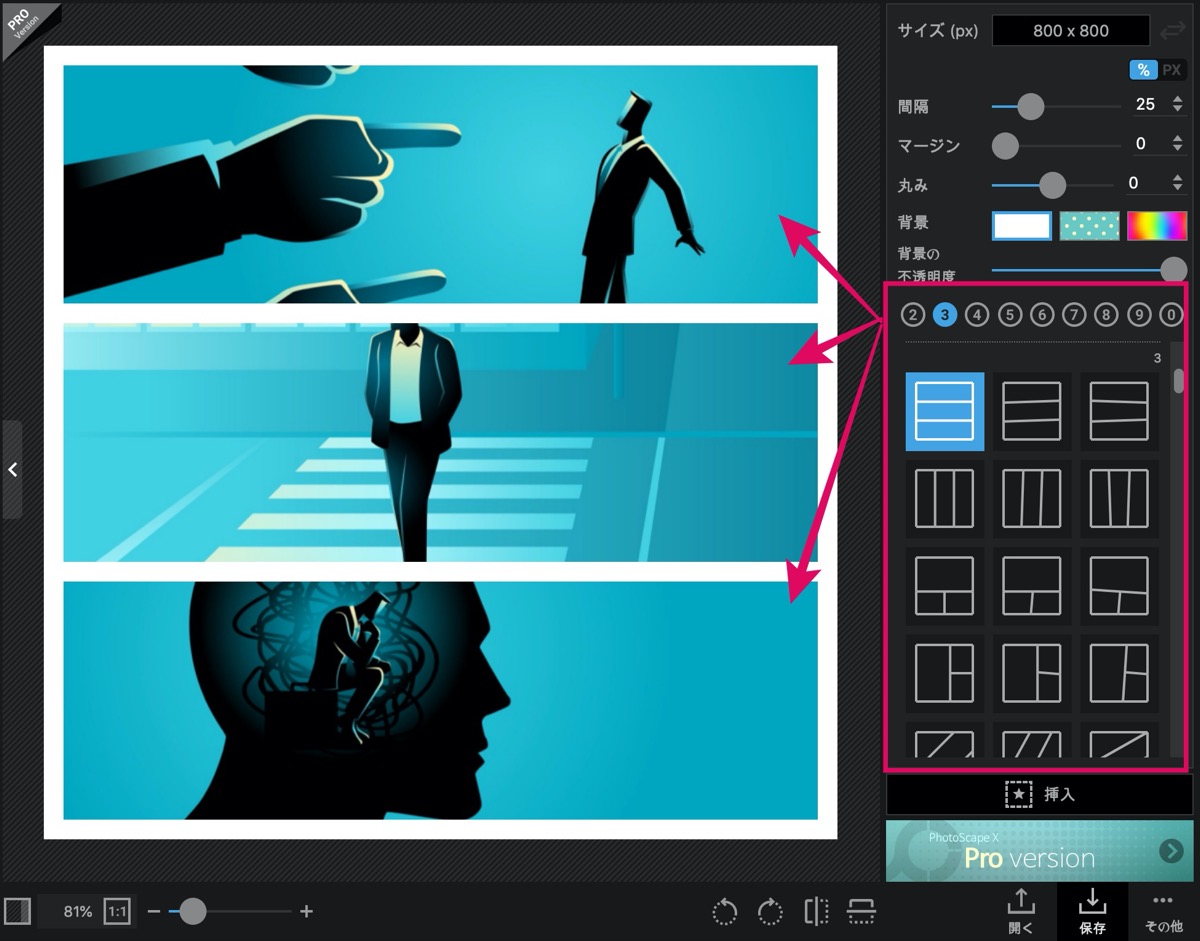Pick the polka-dot pattern background swatch
The image size is (1200, 941).
[x=1089, y=226]
